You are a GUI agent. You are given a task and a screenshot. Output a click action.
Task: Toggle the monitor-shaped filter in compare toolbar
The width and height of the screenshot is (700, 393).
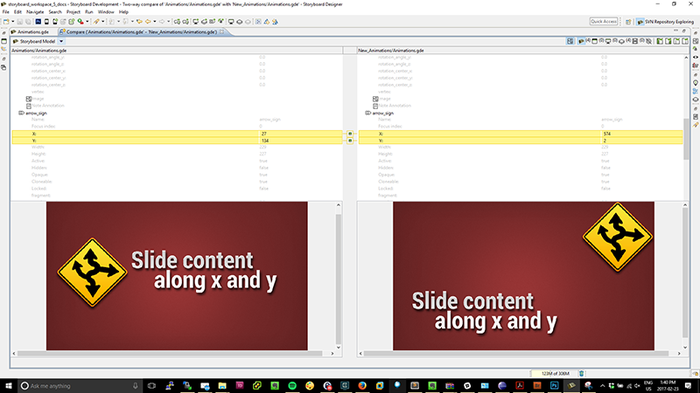[608, 41]
